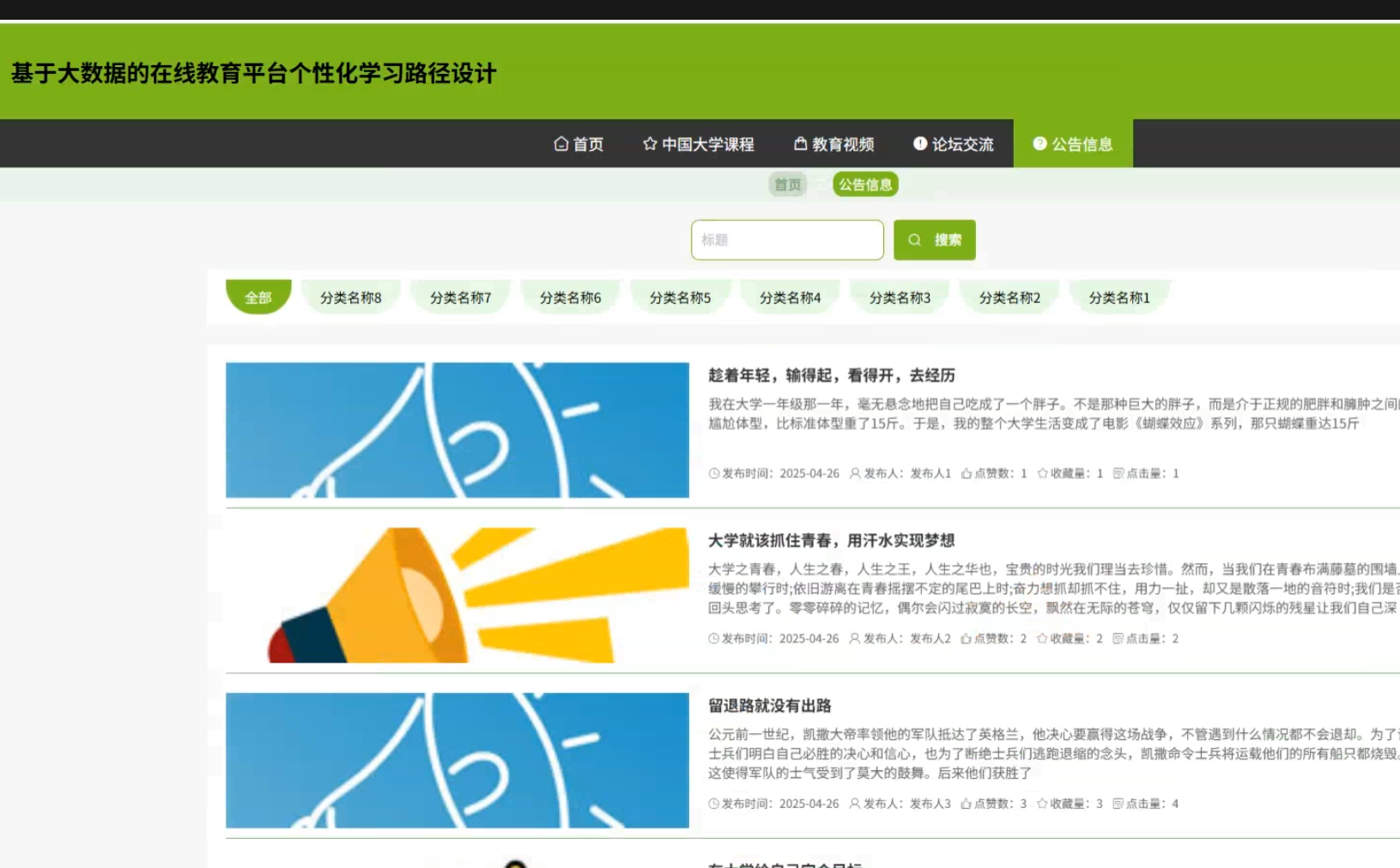Click the thumbs-up icon before 点赞数: 1
This screenshot has height=868, width=1400.
966,473
